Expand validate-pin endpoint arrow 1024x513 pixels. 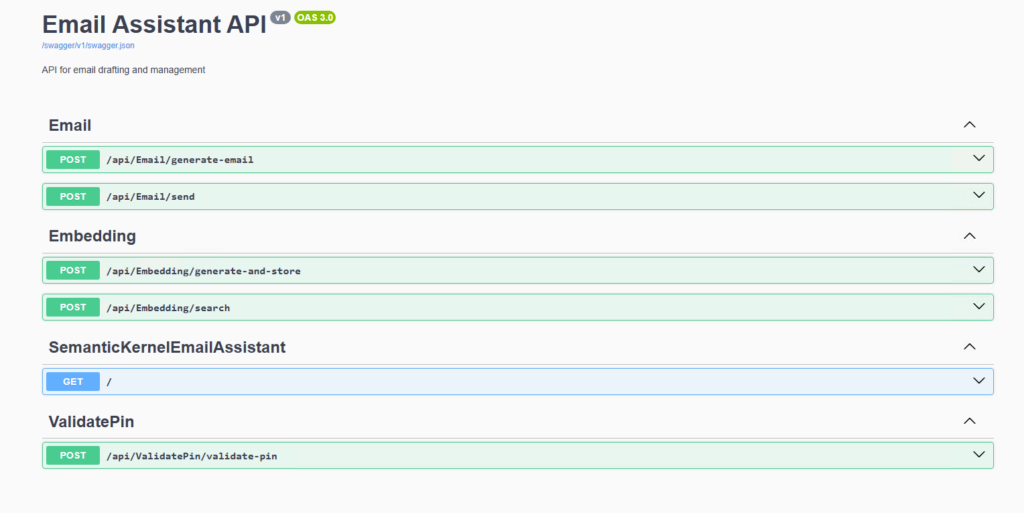978,454
